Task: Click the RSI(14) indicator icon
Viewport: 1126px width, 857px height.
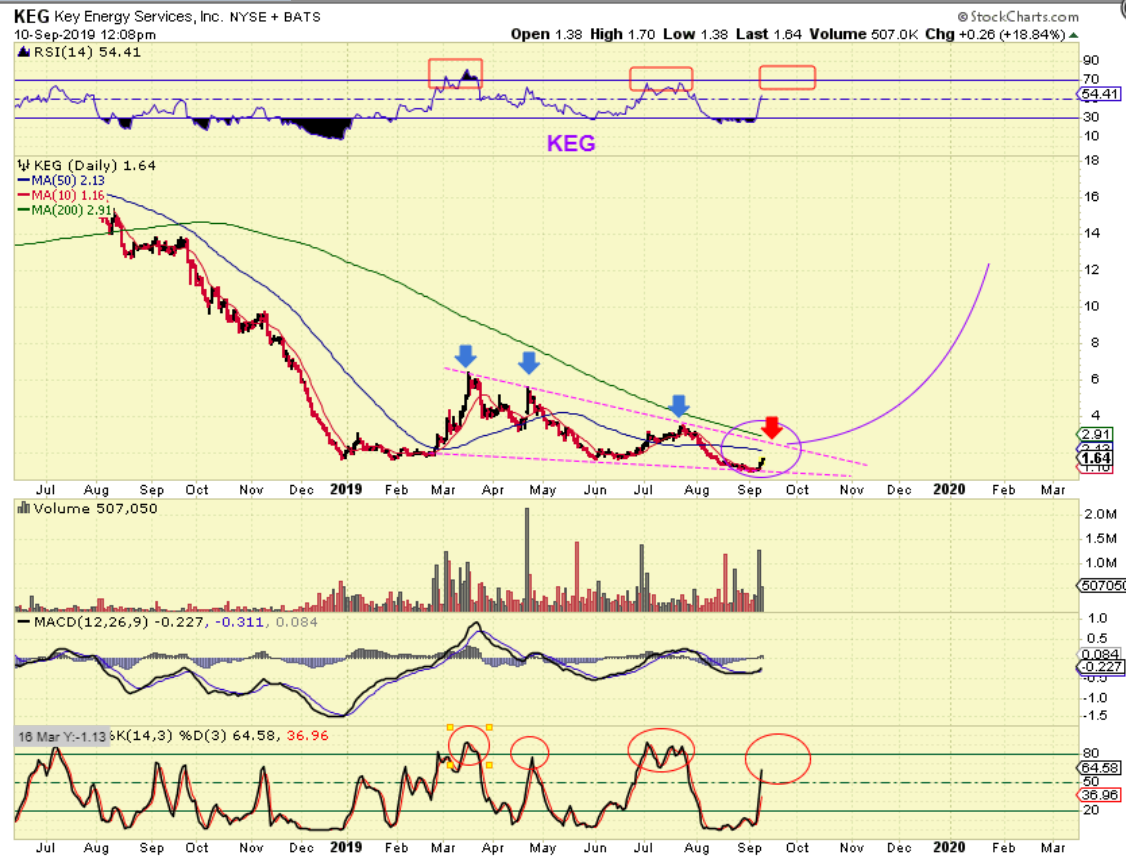Action: [24, 52]
